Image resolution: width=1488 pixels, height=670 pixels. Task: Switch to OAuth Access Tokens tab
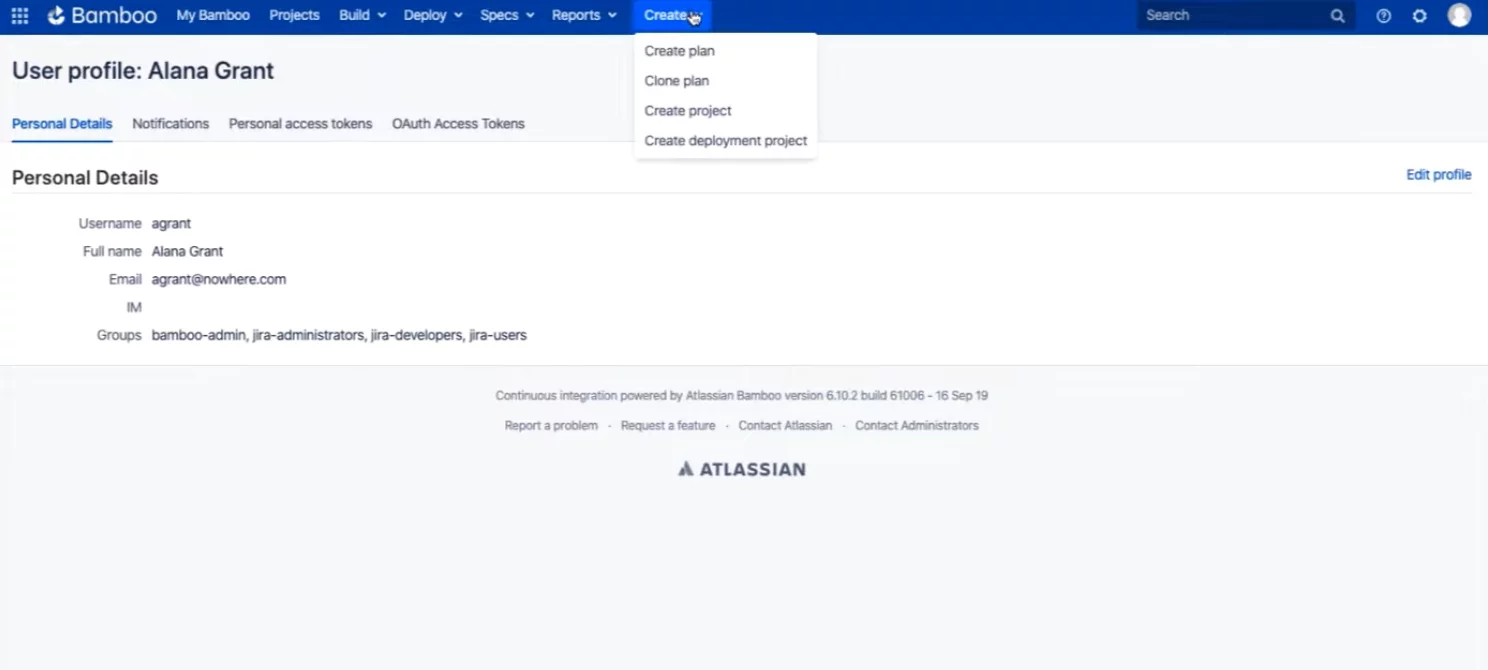coord(458,124)
